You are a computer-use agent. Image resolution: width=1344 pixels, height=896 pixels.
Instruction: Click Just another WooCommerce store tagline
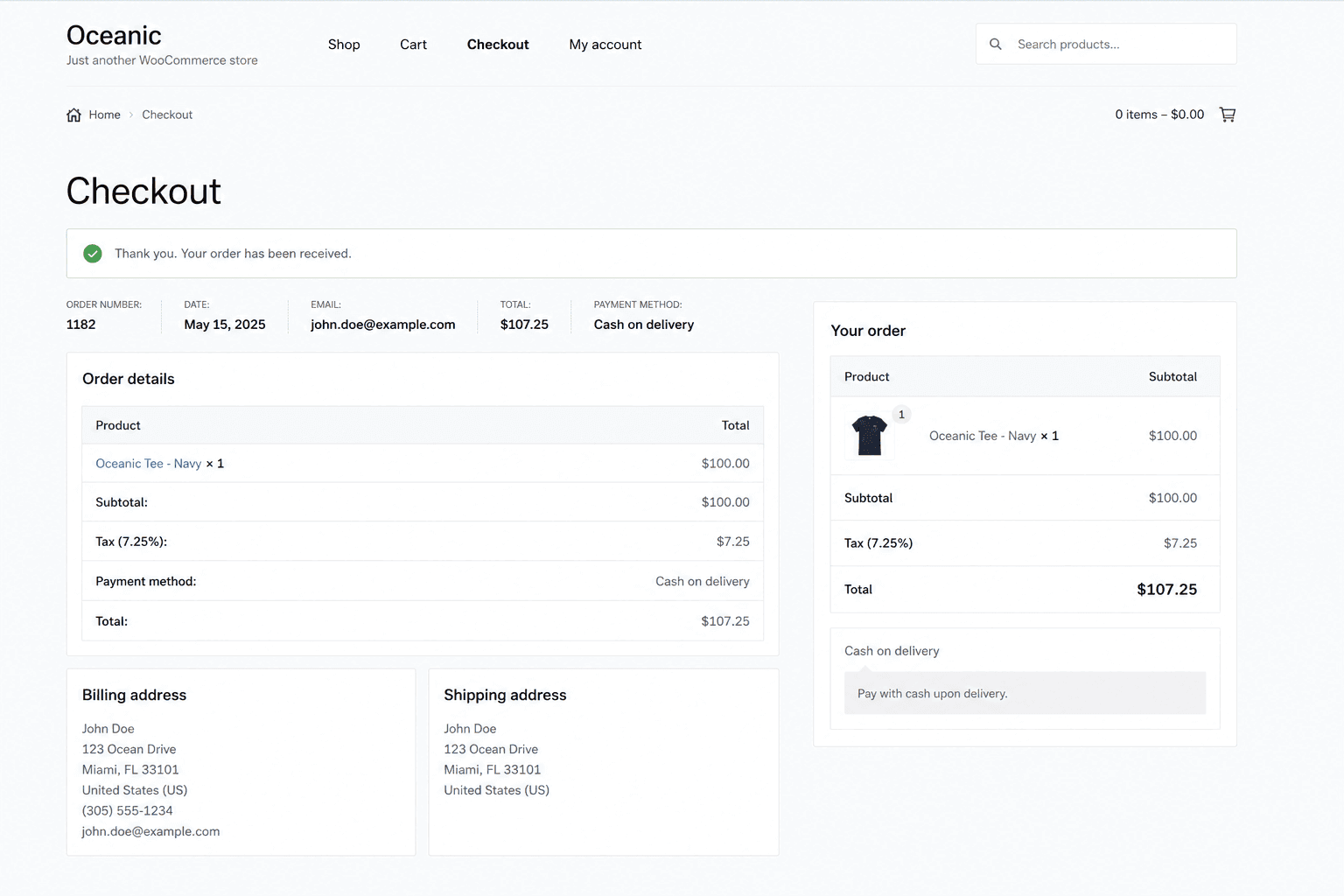pos(162,60)
